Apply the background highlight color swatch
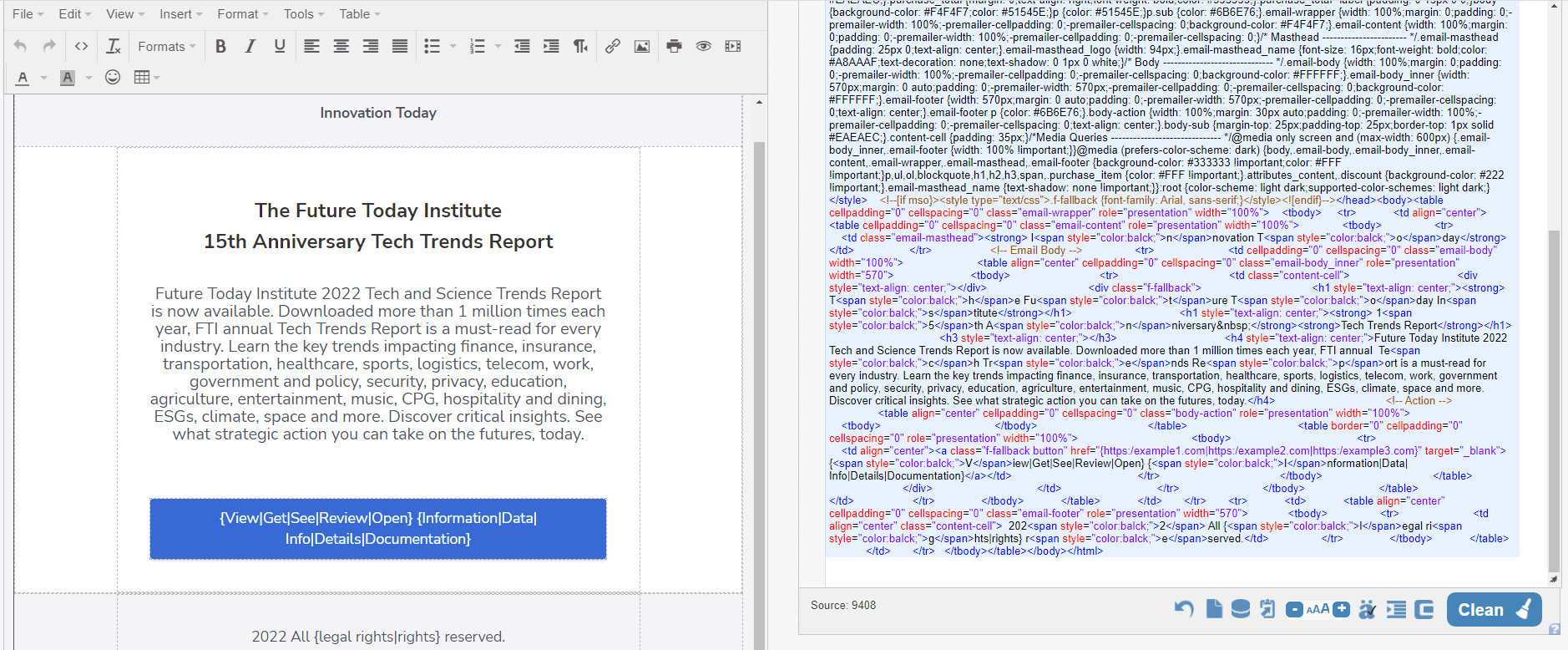The width and height of the screenshot is (1568, 650). coord(68,78)
